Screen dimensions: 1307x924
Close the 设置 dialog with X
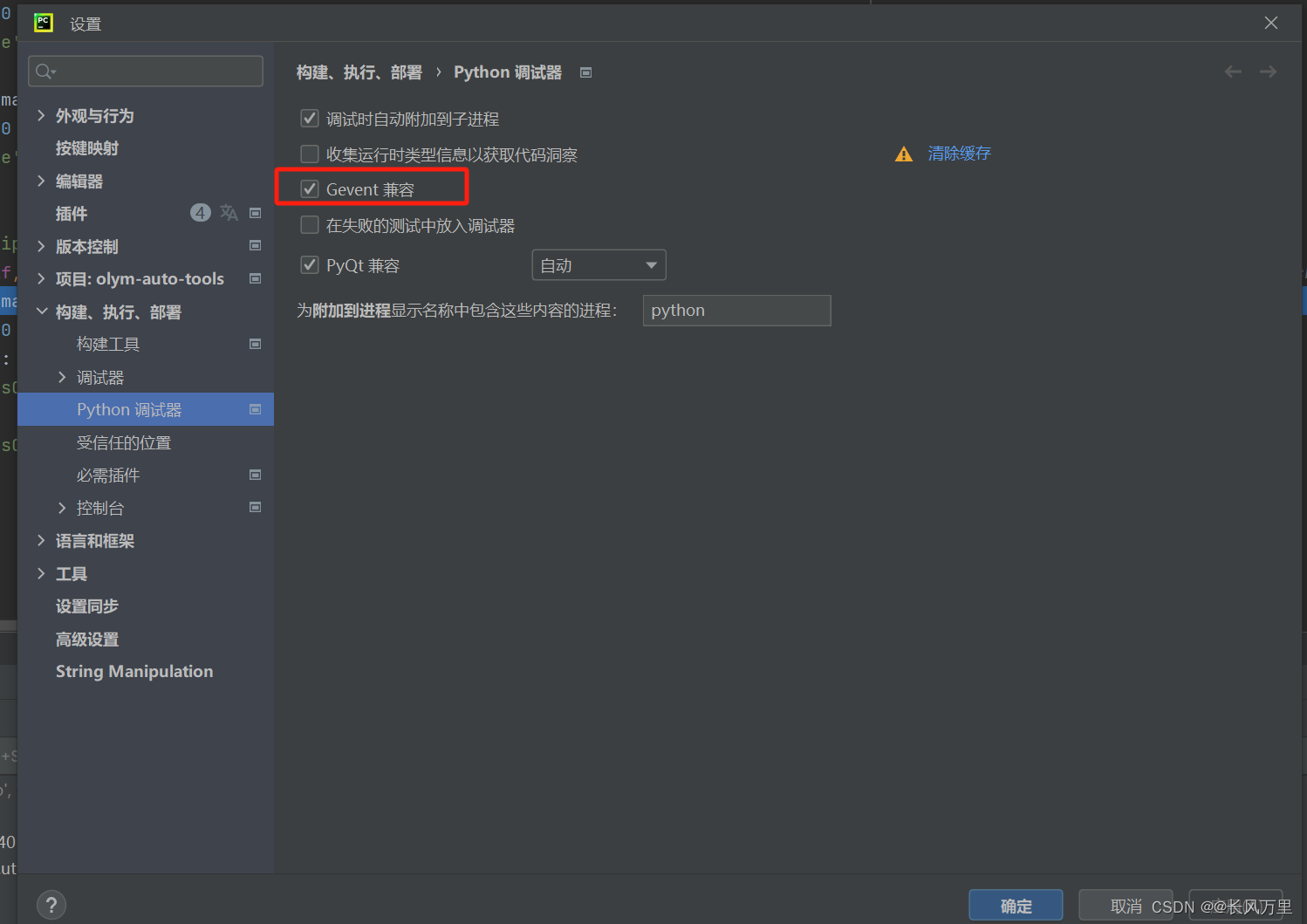(x=1271, y=23)
